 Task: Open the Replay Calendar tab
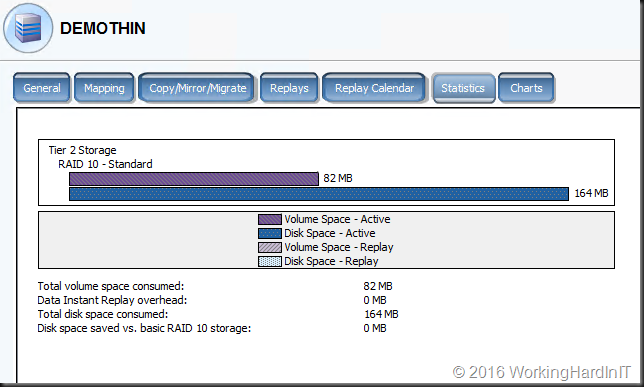coord(374,88)
